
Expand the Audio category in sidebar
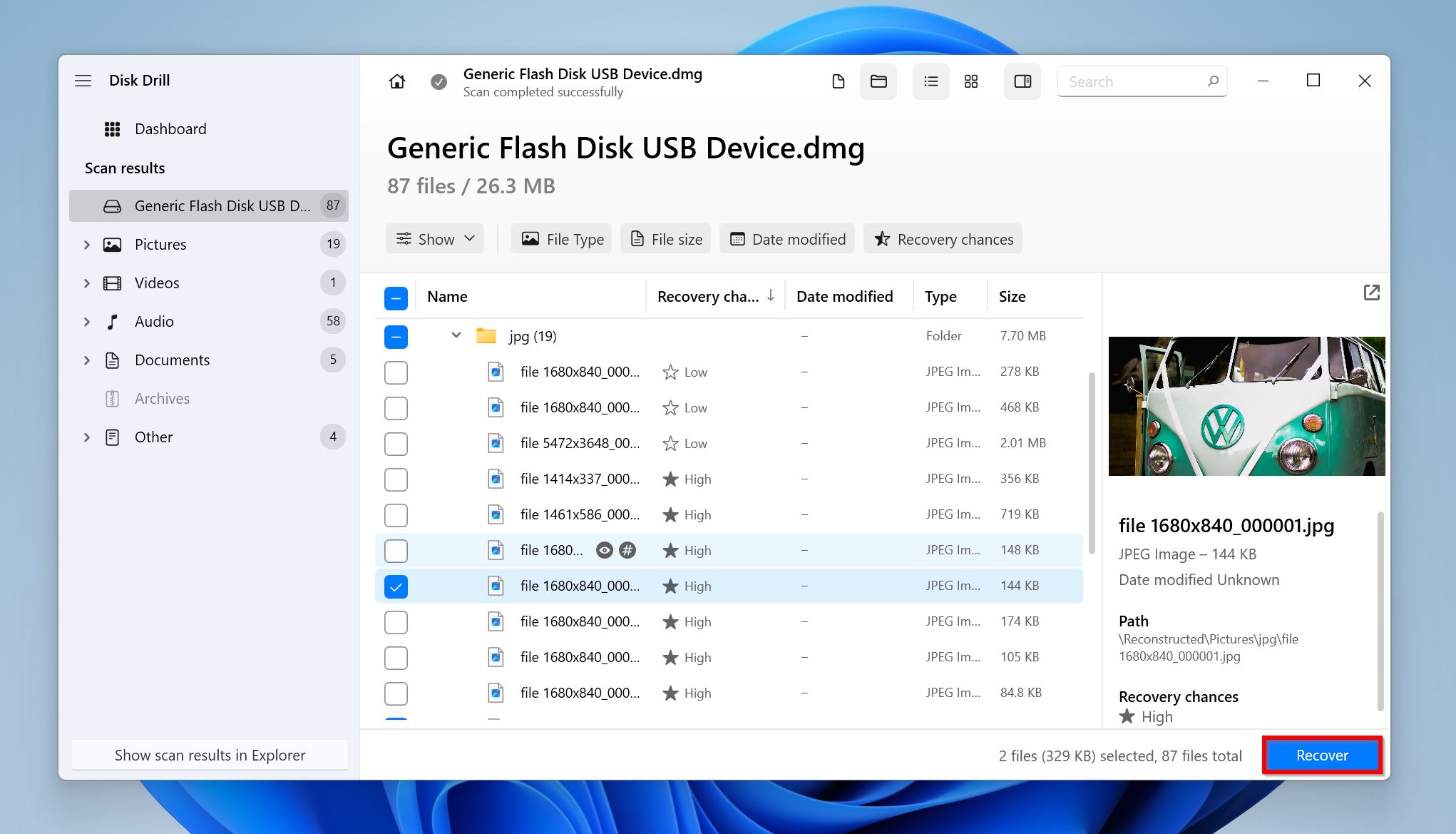point(89,321)
